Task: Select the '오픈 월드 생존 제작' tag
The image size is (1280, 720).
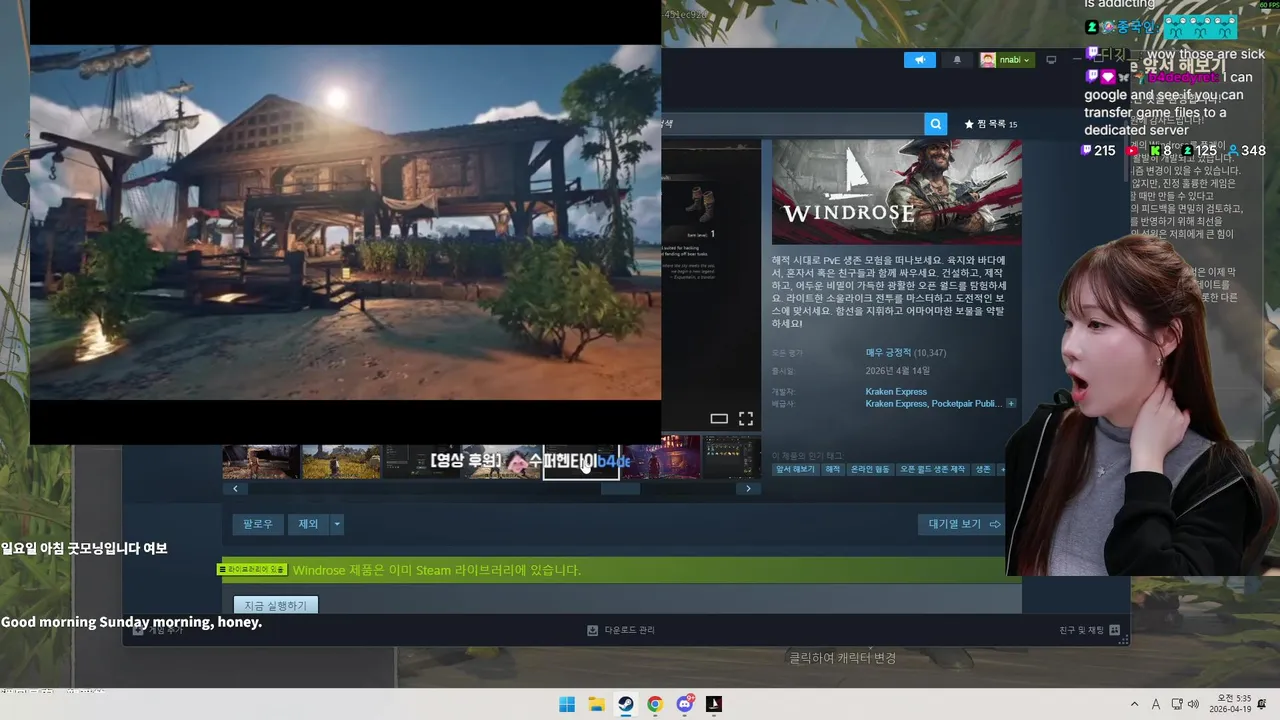Action: [933, 469]
